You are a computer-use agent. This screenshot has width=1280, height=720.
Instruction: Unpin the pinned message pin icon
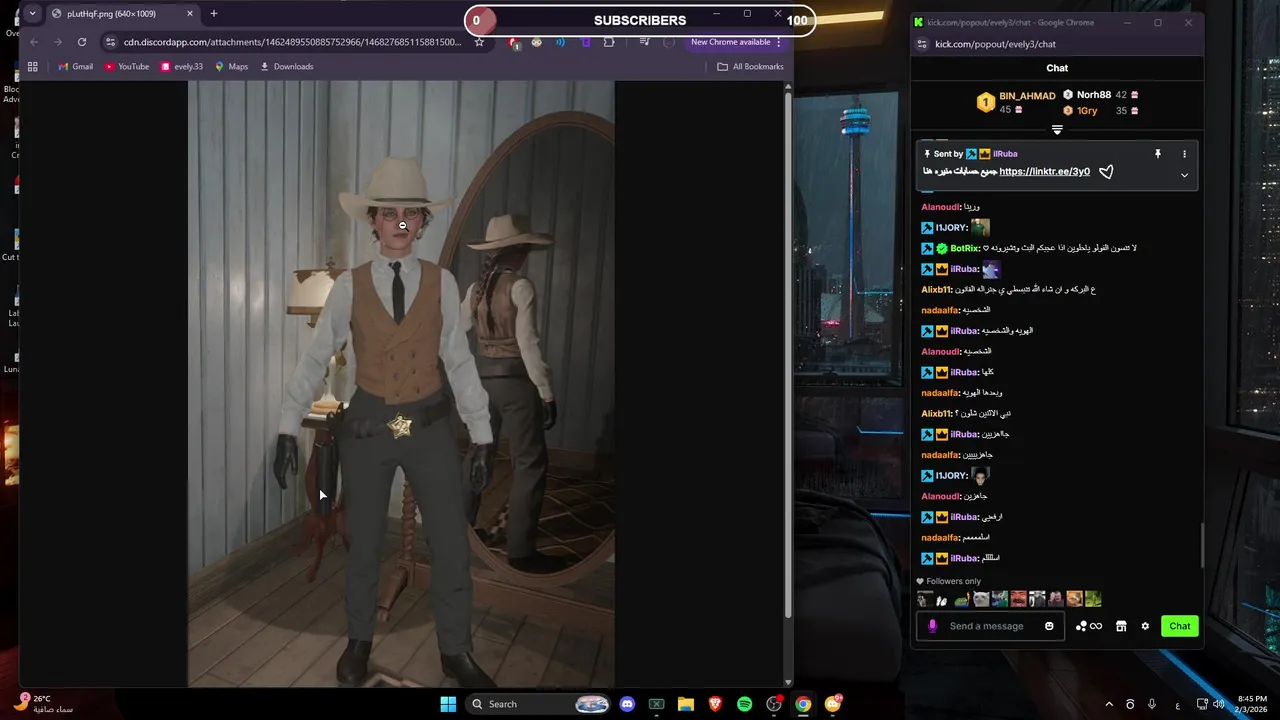click(x=1158, y=154)
